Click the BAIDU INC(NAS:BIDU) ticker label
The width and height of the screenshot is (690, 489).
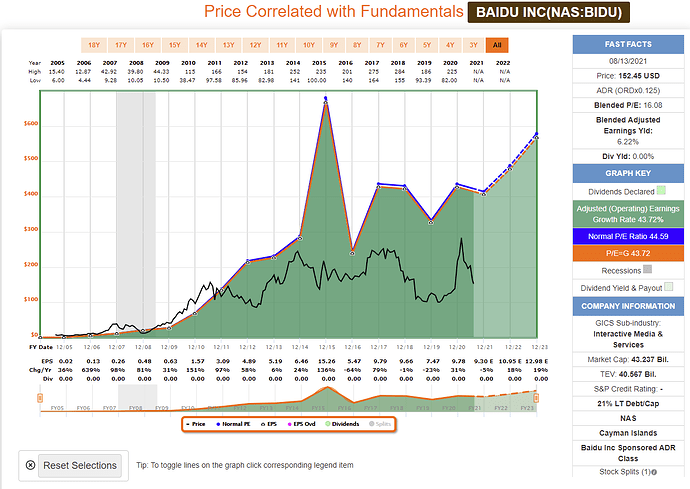549,12
